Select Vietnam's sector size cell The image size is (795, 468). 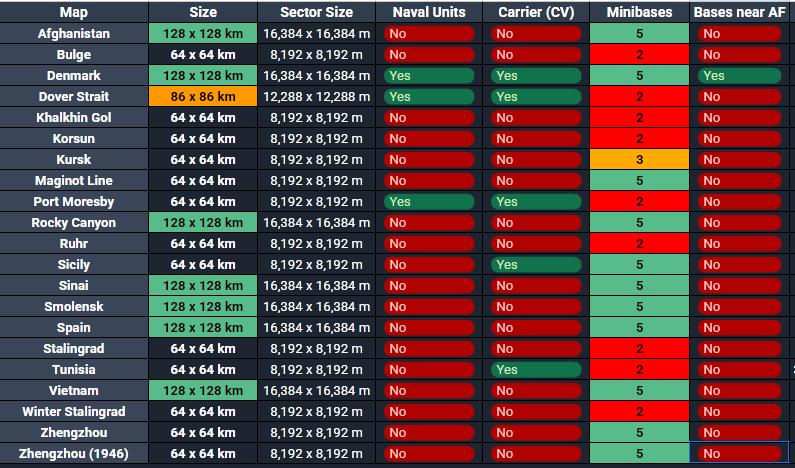(316, 391)
